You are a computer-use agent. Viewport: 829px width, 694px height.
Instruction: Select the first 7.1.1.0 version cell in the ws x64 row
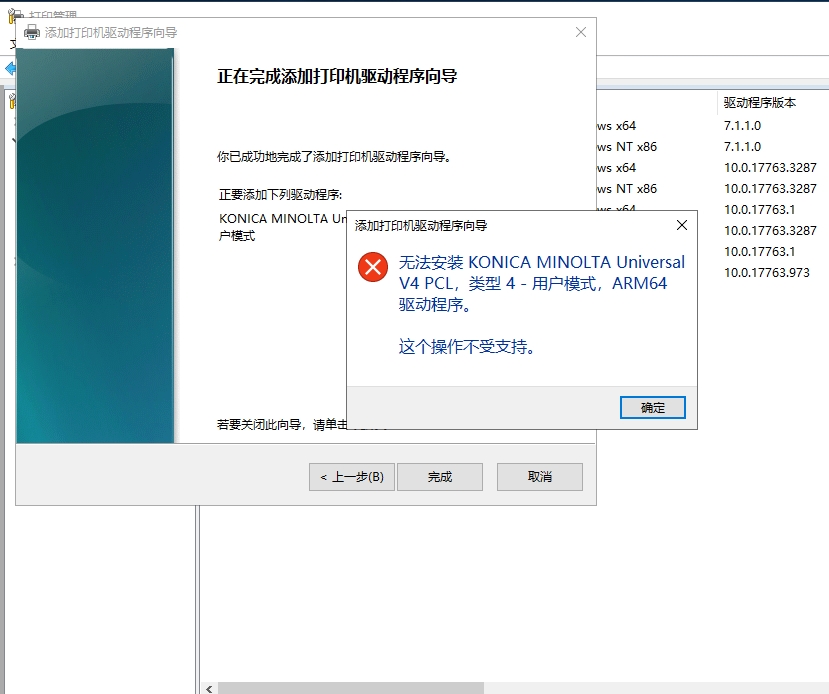click(742, 126)
